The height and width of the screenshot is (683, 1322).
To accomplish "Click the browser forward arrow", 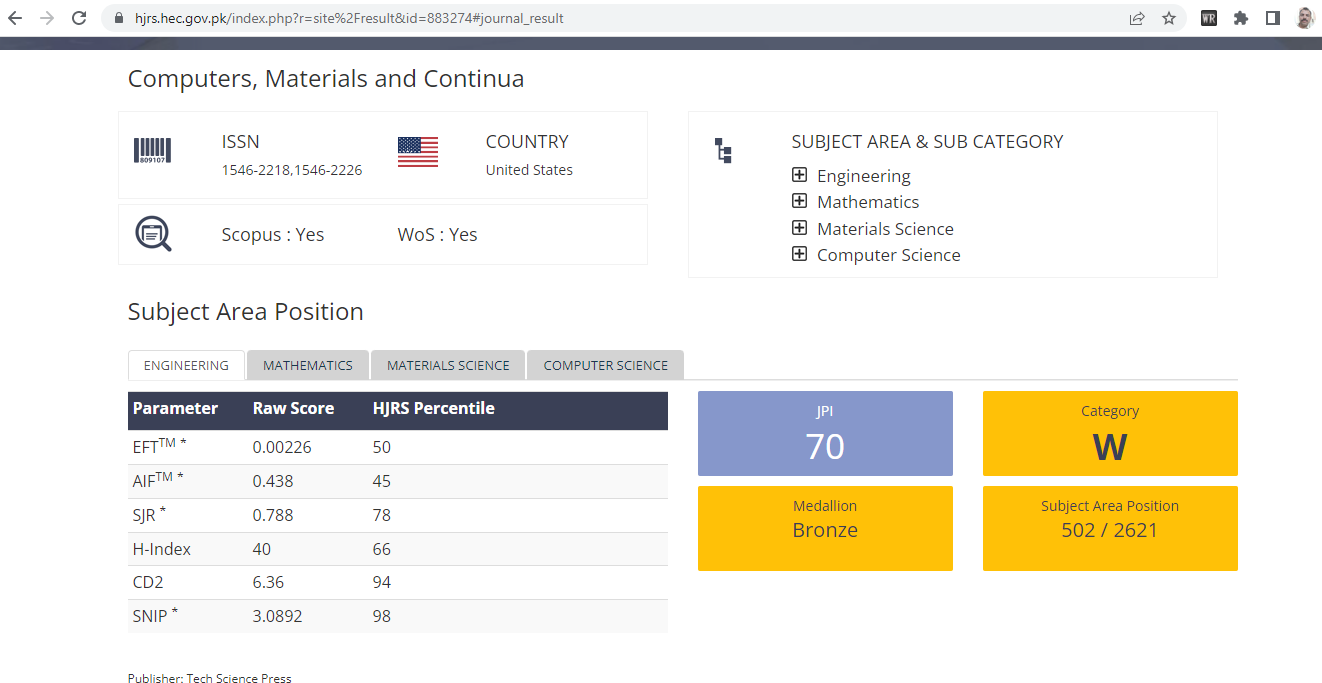I will [47, 18].
